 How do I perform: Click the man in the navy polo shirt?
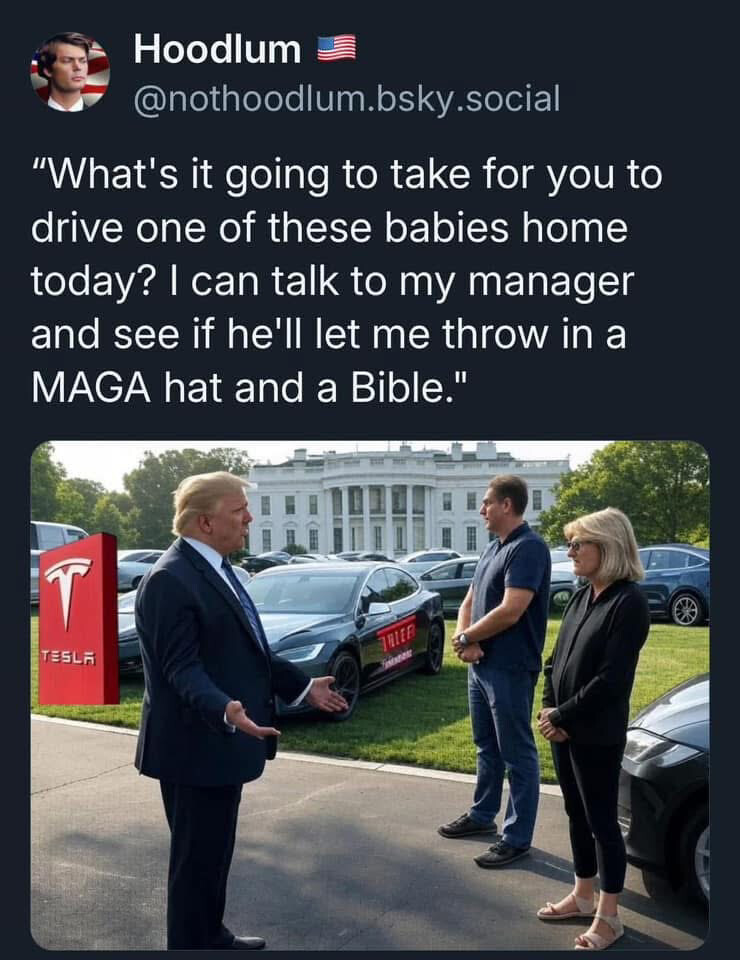pyautogui.click(x=501, y=670)
